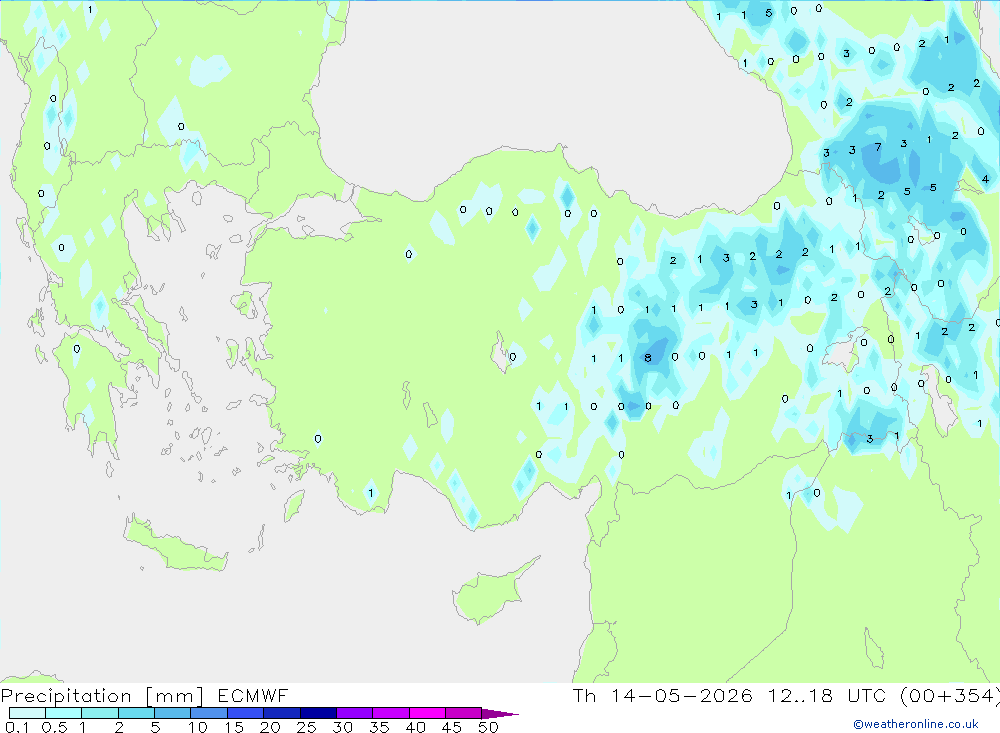Click the precipitation value 8 in eastern Turkey
Viewport: 1000px width, 733px height.
(x=648, y=358)
